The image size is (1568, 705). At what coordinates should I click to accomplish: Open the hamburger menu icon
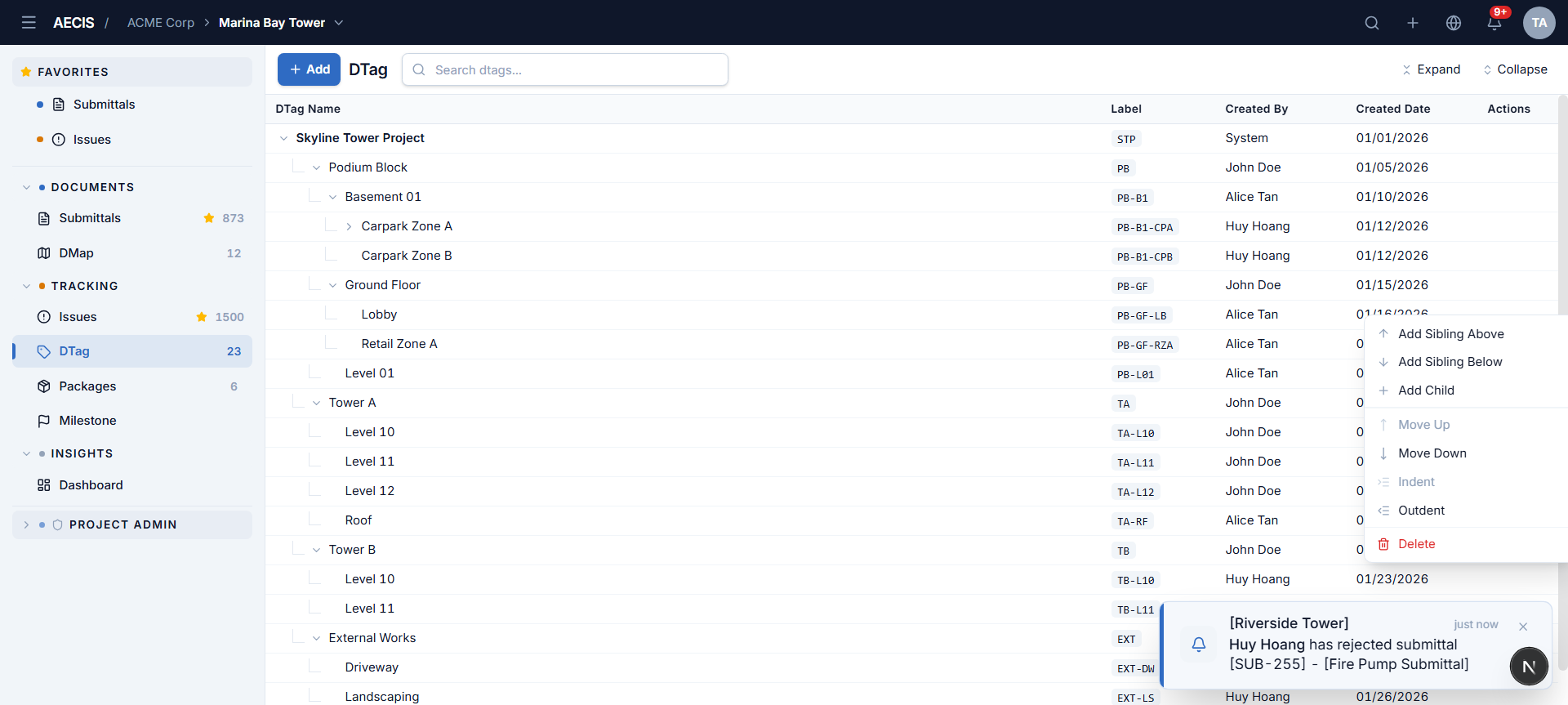point(29,23)
